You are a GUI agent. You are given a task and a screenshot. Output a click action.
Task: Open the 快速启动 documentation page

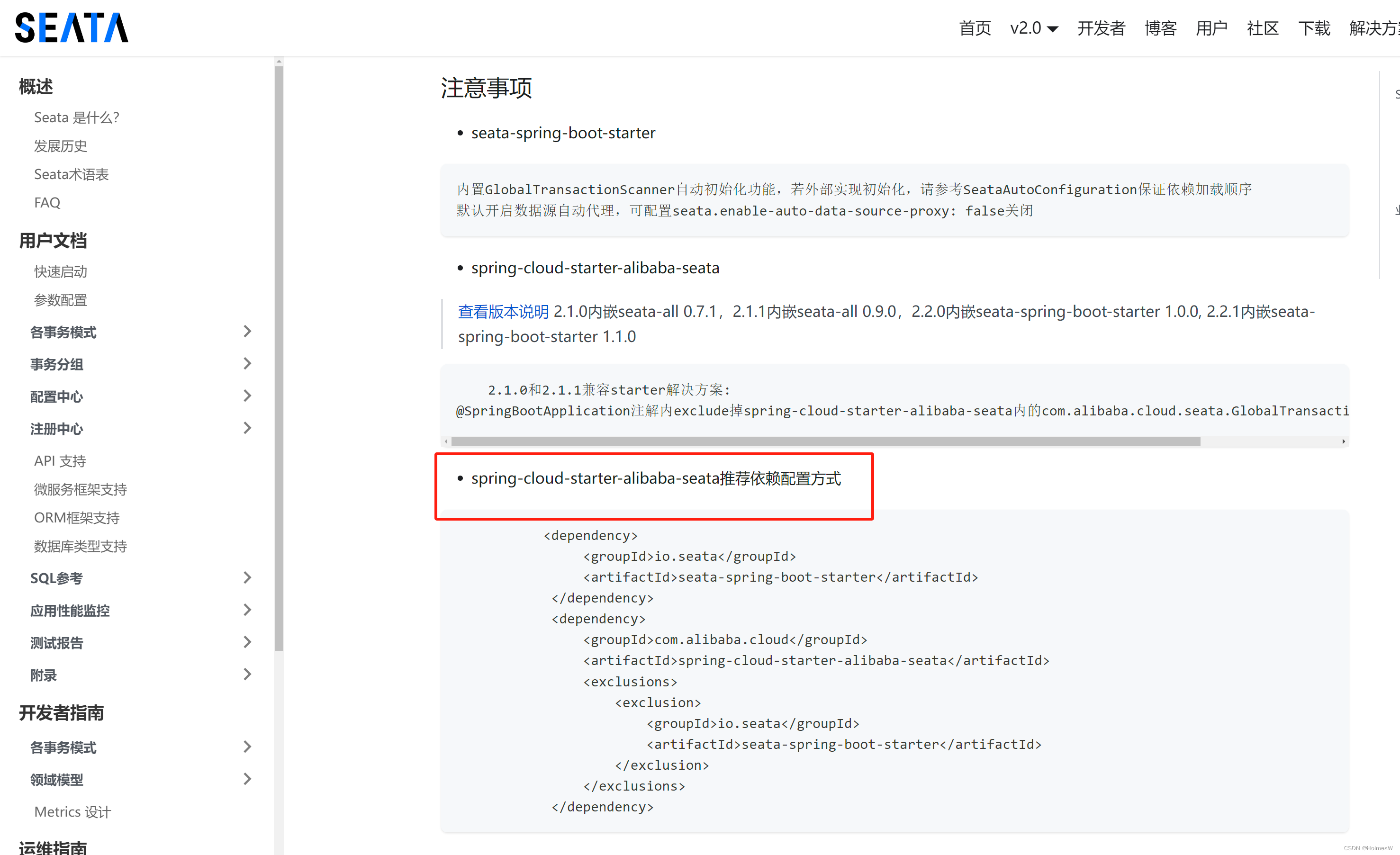pos(60,271)
